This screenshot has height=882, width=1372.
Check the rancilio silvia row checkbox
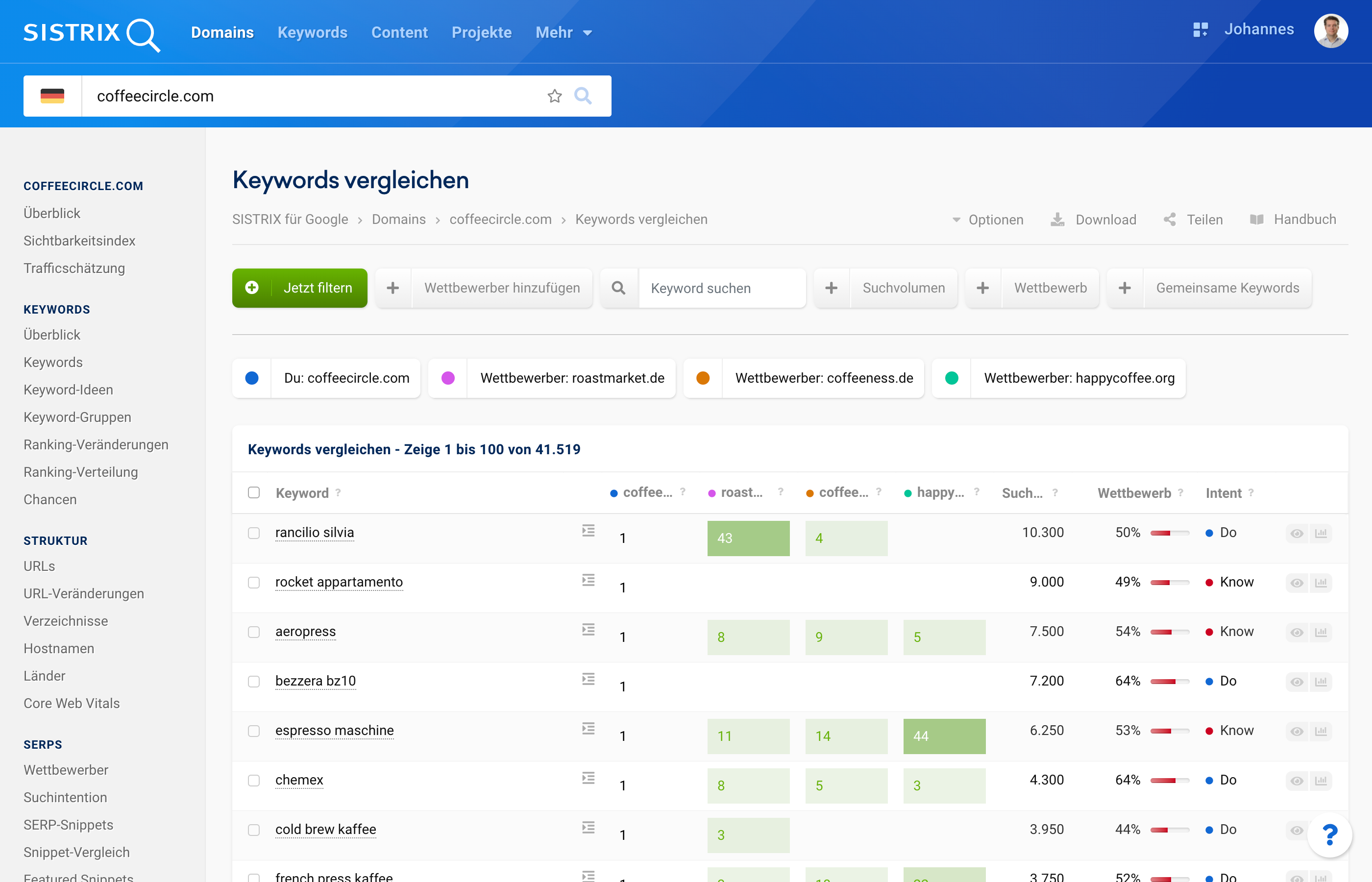pyautogui.click(x=254, y=533)
